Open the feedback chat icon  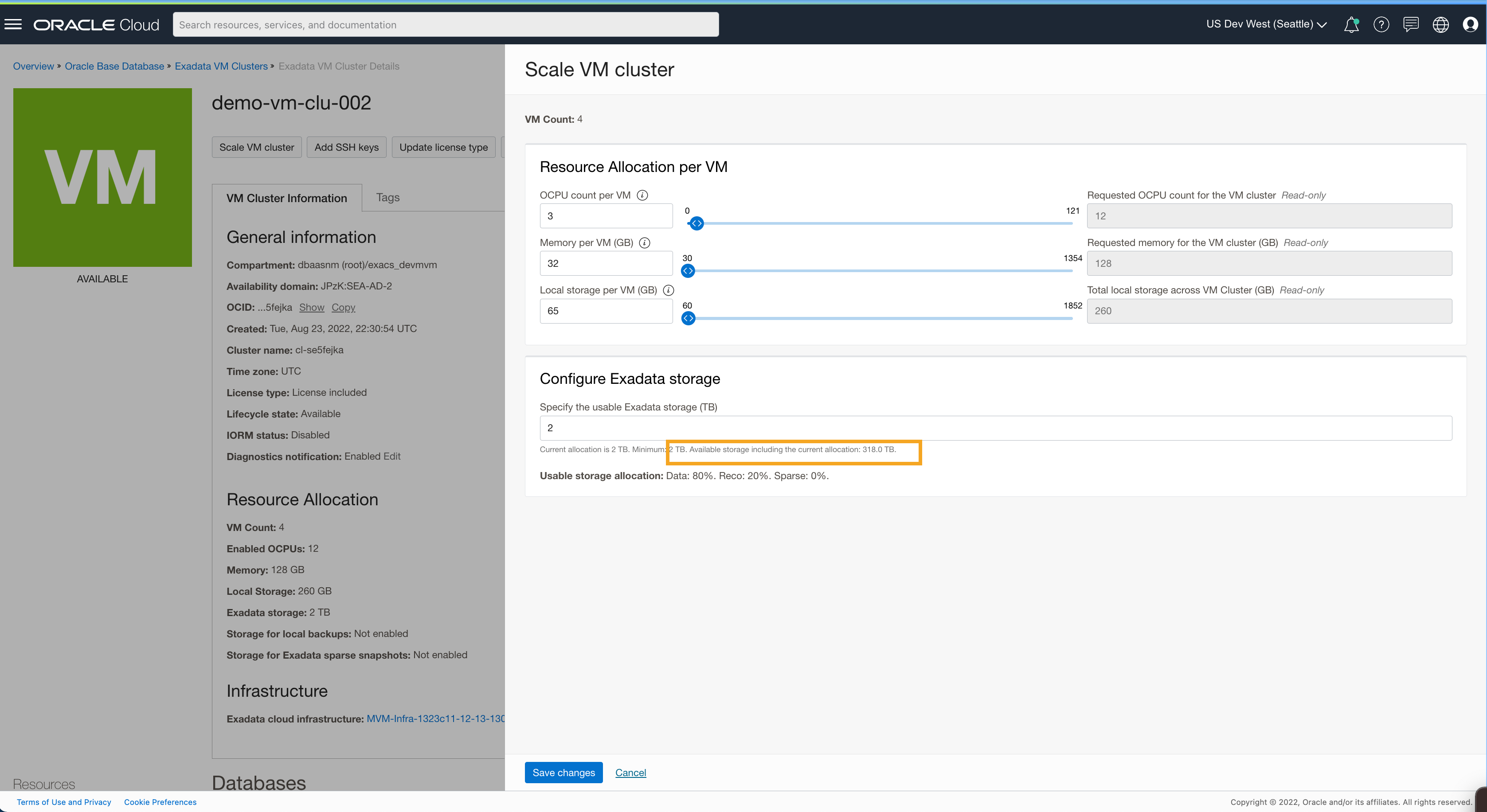tap(1411, 24)
